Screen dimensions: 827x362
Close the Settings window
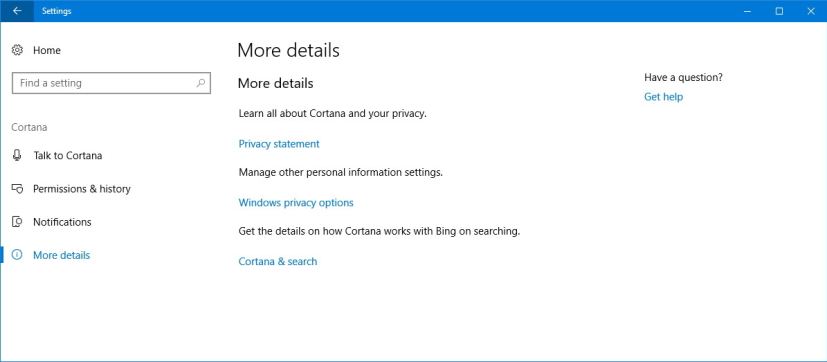coord(811,11)
